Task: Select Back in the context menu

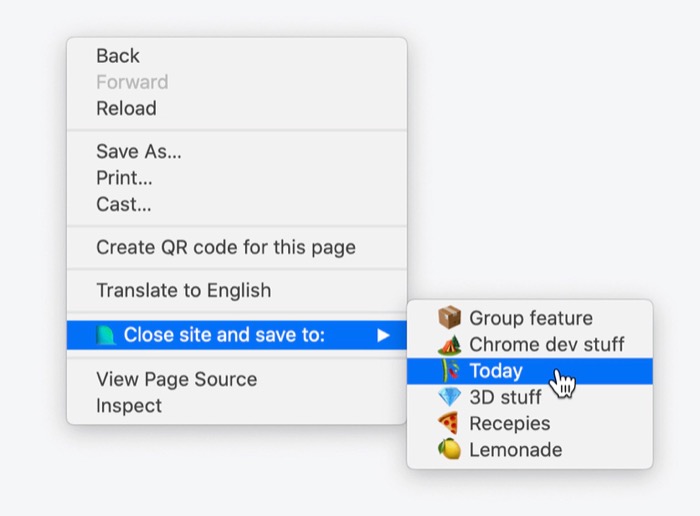Action: point(237,56)
